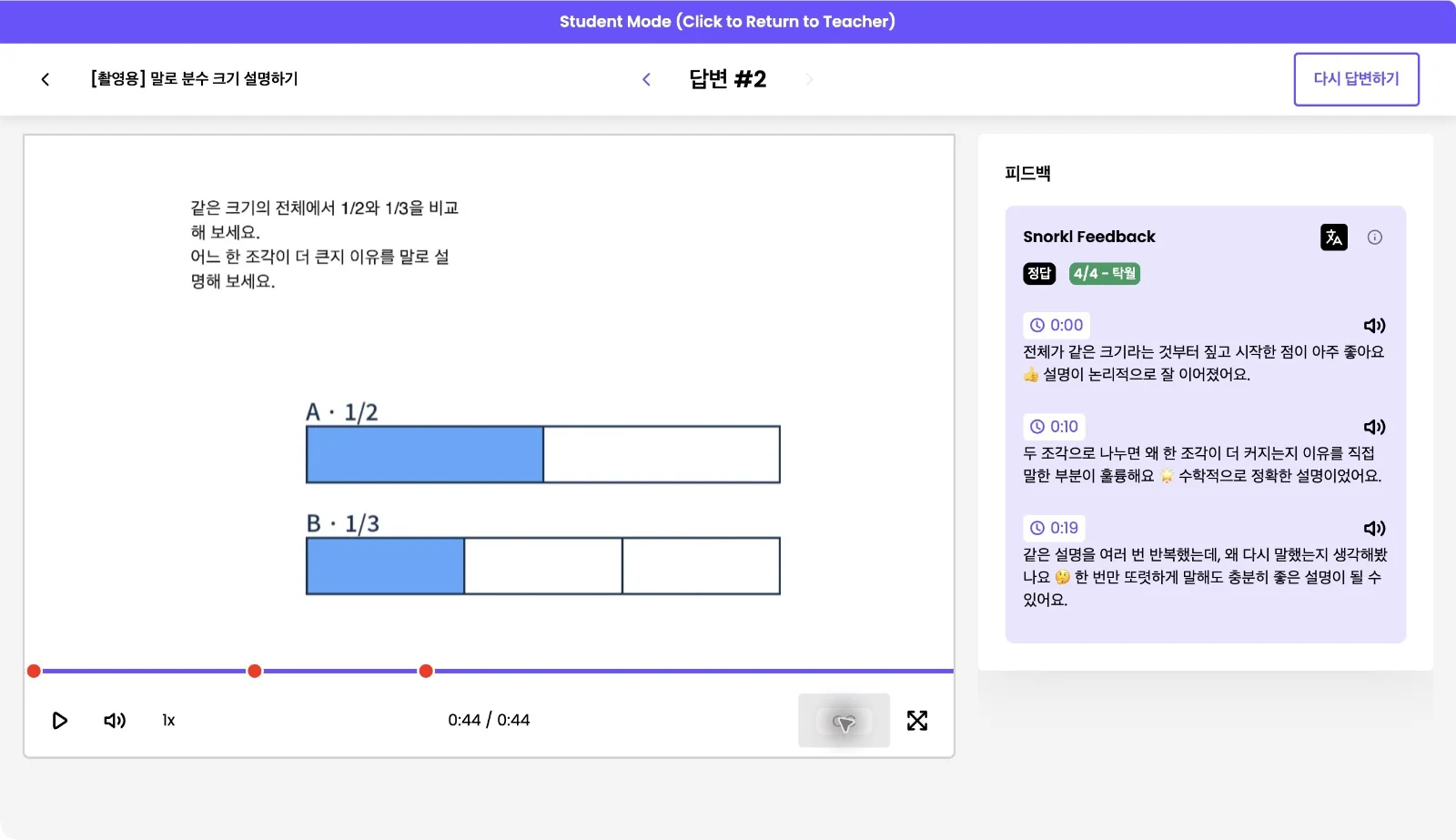The width and height of the screenshot is (1456, 840).
Task: Click the A · 1/2 fraction bar
Action: coord(543,454)
